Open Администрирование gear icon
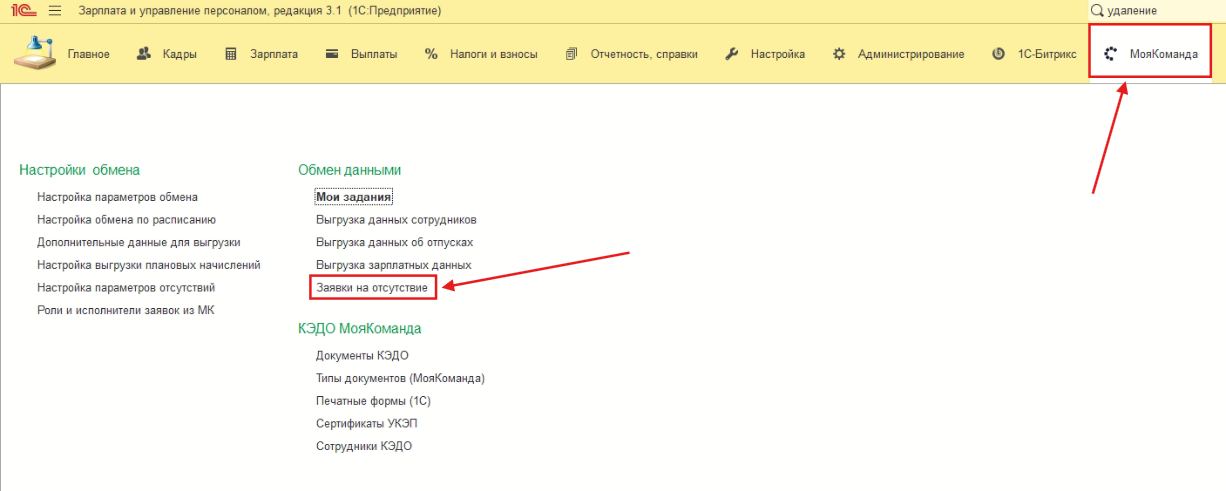Image resolution: width=1226 pixels, height=491 pixels. (x=839, y=54)
